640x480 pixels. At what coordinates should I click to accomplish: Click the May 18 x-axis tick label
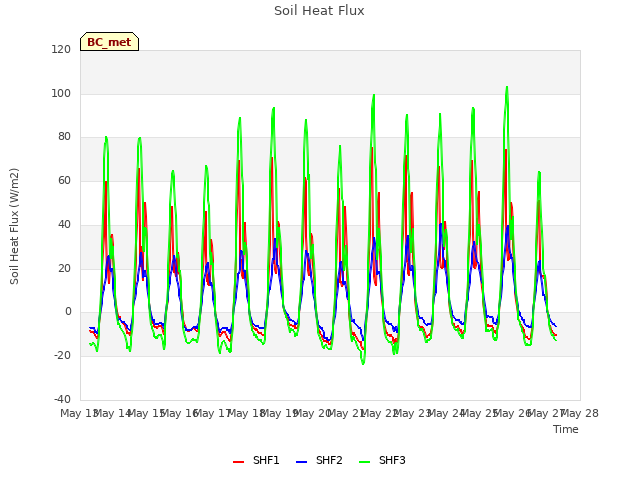[x=246, y=413]
